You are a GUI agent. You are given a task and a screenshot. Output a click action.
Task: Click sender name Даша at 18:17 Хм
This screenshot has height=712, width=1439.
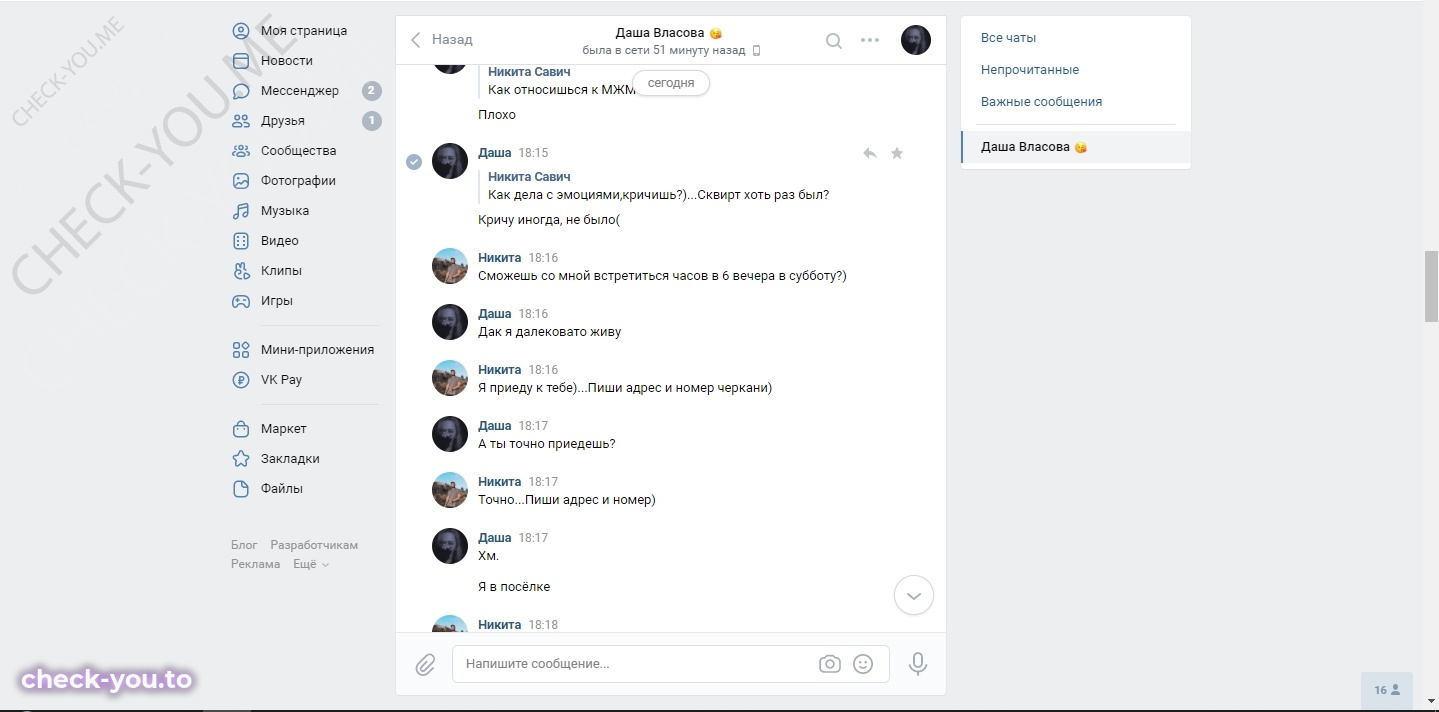coord(494,538)
